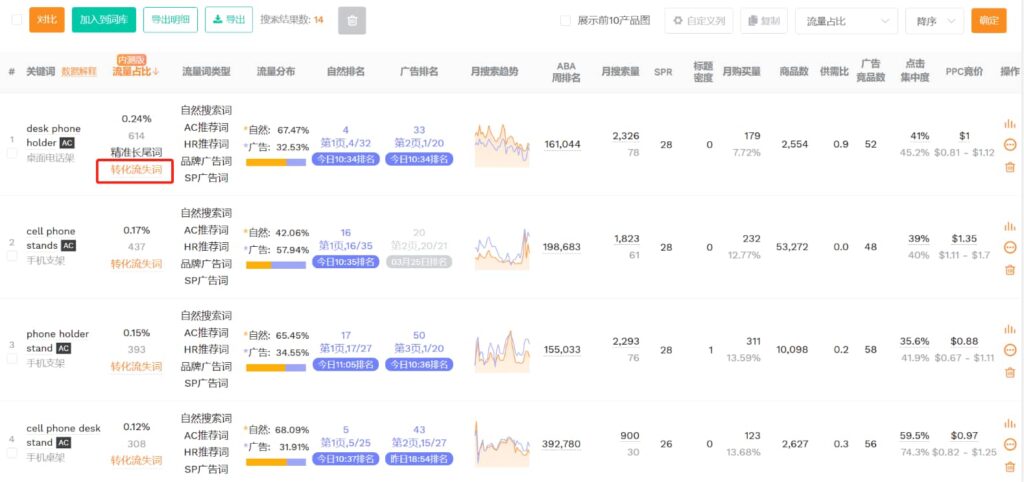Screen dimensions: 1024x482
Task: Tick the checkbox for the cell phone stands row
Action: tap(12, 256)
